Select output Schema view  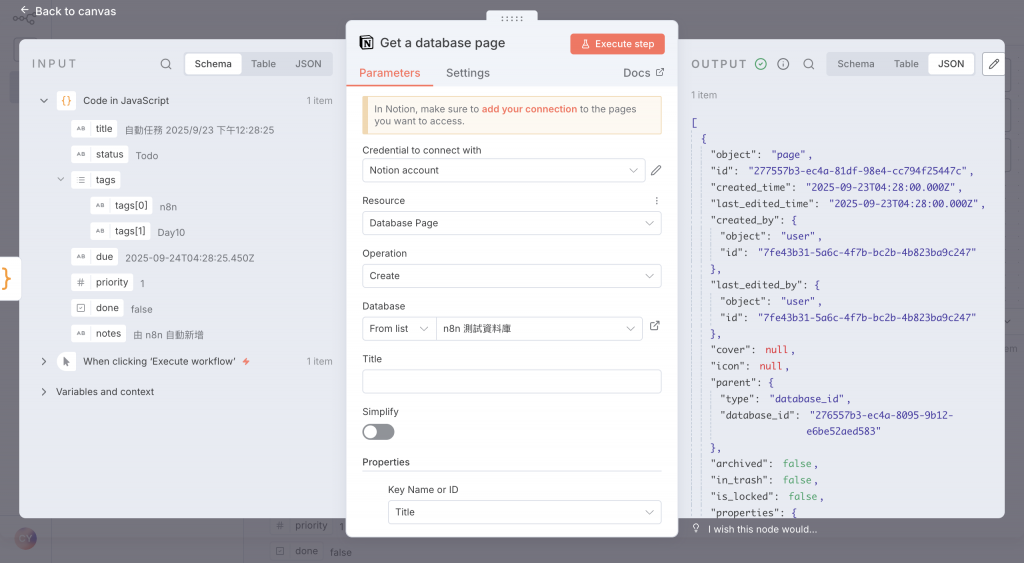[x=856, y=64]
